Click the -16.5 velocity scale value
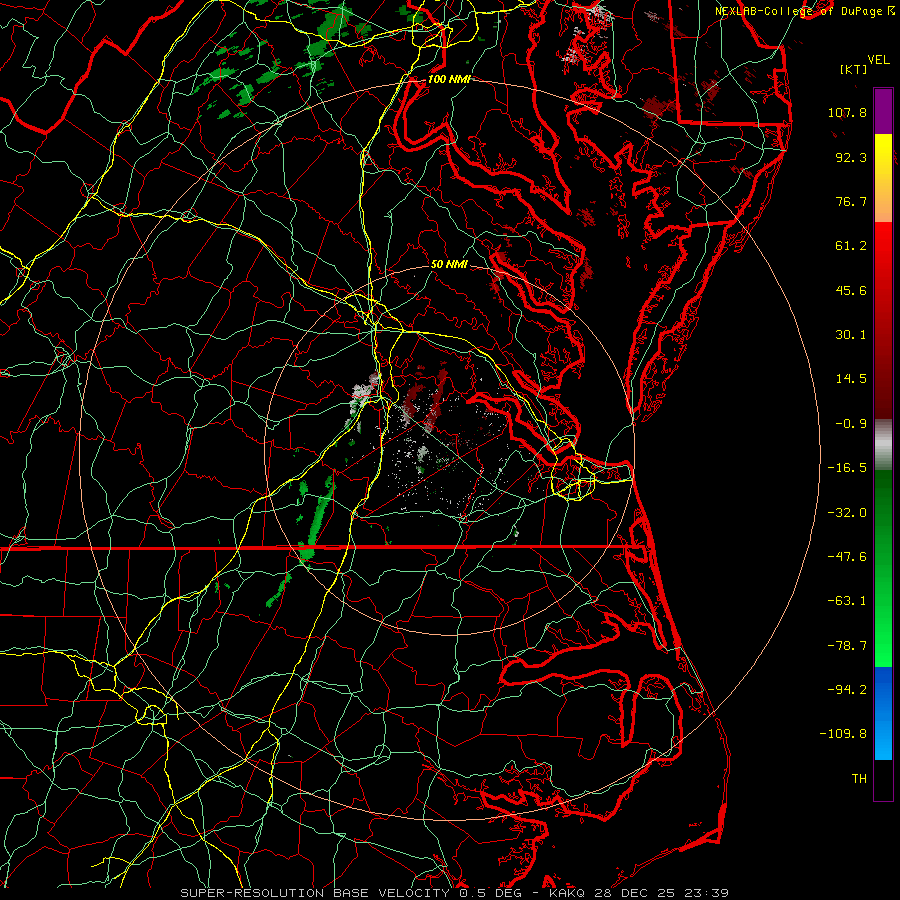 click(847, 468)
